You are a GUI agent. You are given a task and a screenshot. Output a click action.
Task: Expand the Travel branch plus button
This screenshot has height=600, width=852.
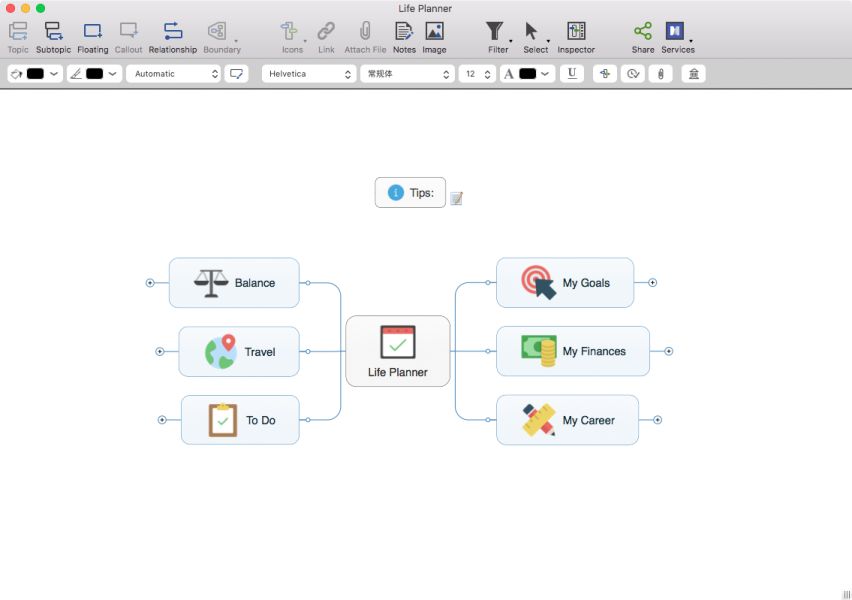pyautogui.click(x=160, y=352)
